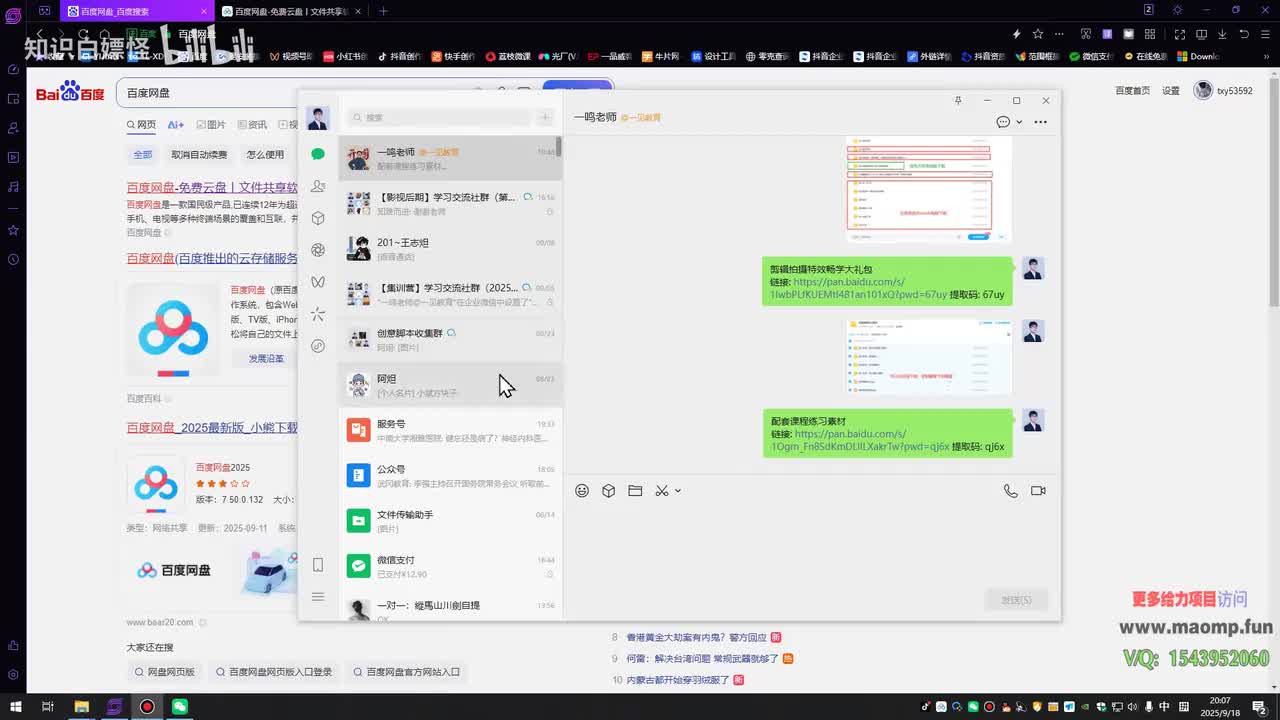Screen dimensions: 1280x720
Task: Click the WeChat chat search field
Action: (438, 117)
